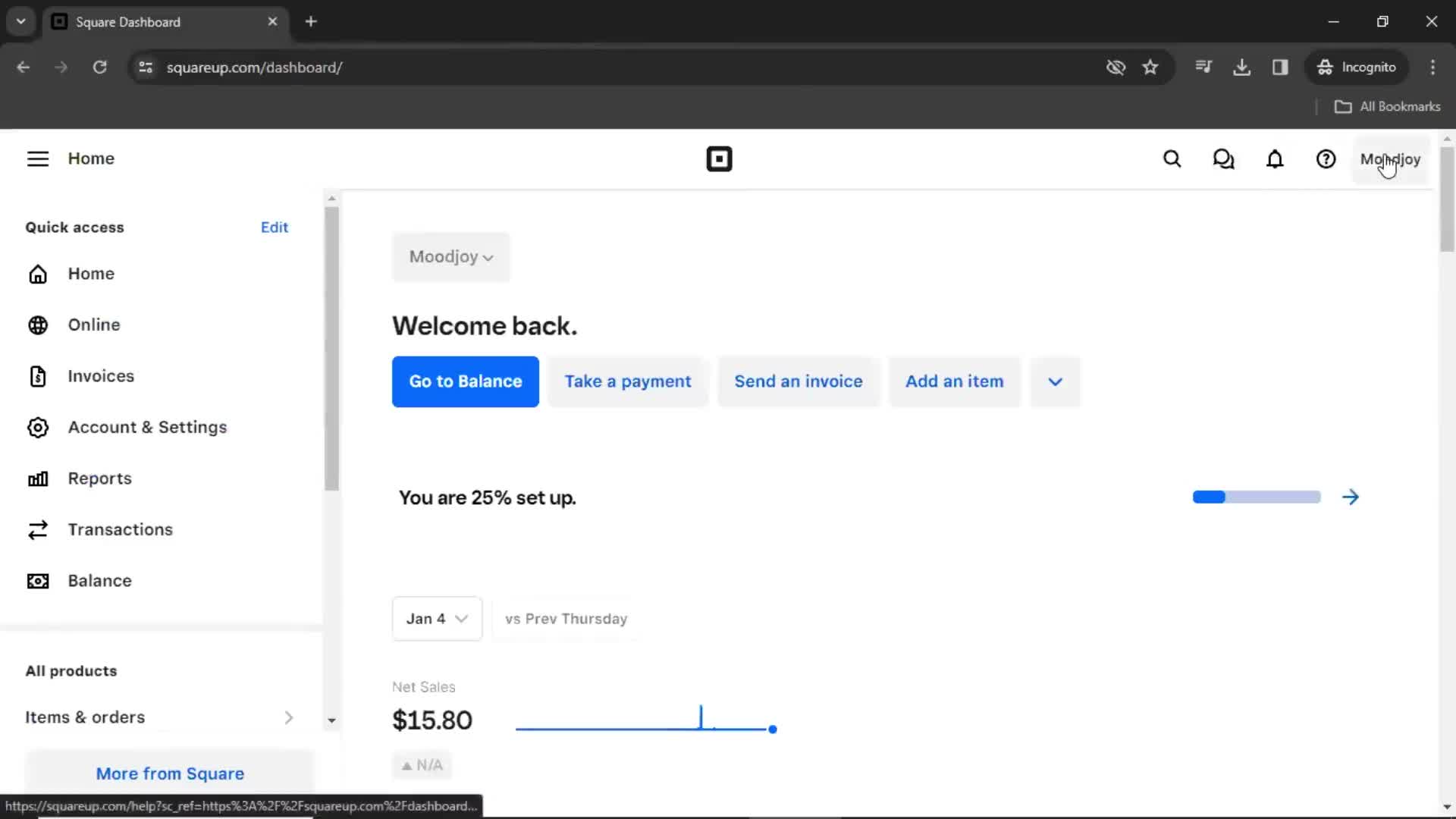Screen dimensions: 1456x819
Task: Open a new browser tab
Action: pos(311,21)
